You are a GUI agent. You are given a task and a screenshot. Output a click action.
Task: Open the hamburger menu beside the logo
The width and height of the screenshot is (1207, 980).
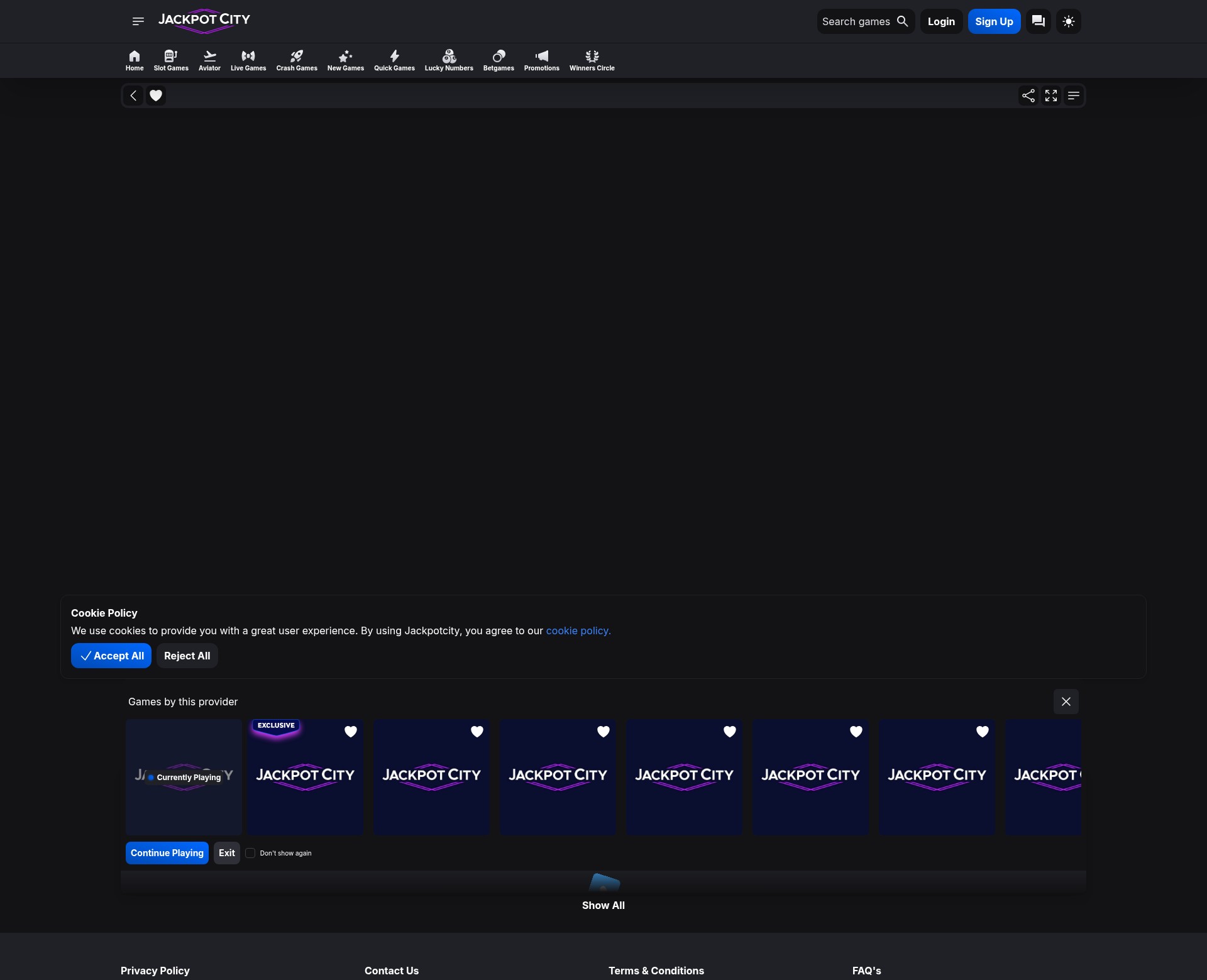[138, 21]
